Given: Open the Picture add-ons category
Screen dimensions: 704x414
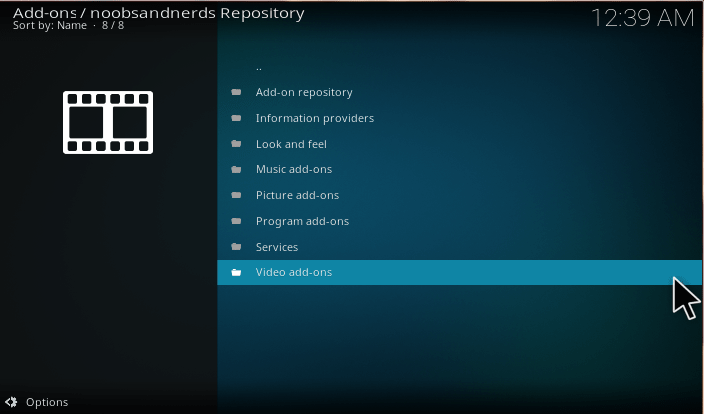Looking at the screenshot, I should [x=459, y=195].
